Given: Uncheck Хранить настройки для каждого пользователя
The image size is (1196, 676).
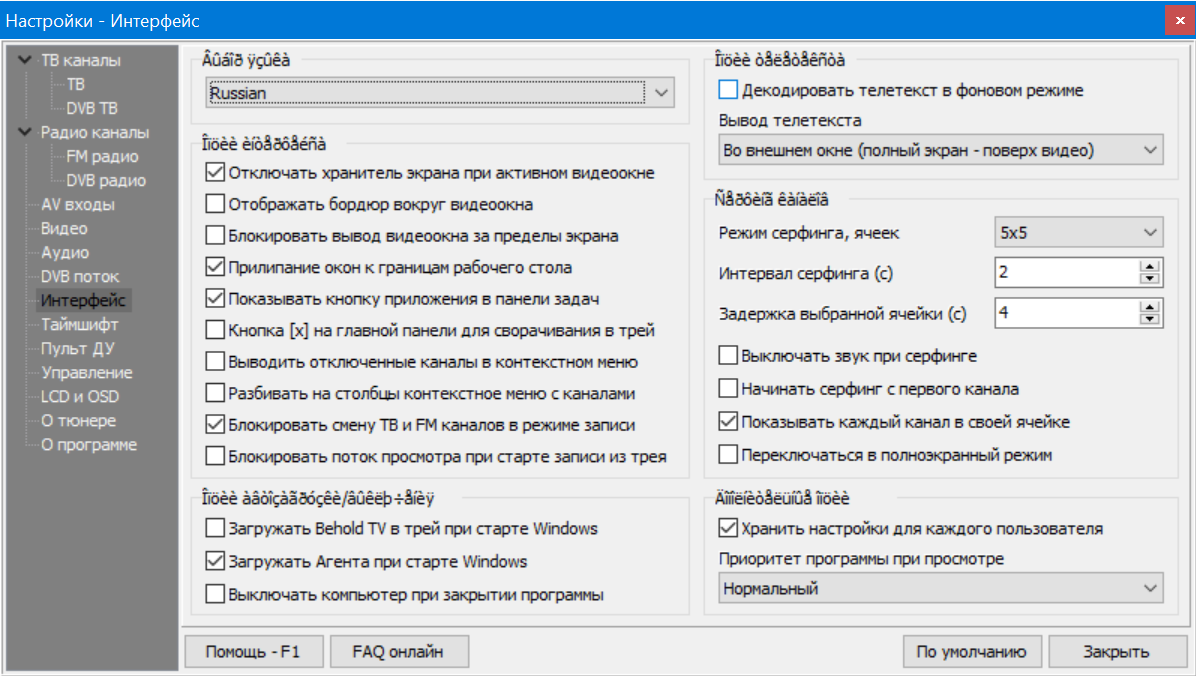Looking at the screenshot, I should click(x=728, y=528).
